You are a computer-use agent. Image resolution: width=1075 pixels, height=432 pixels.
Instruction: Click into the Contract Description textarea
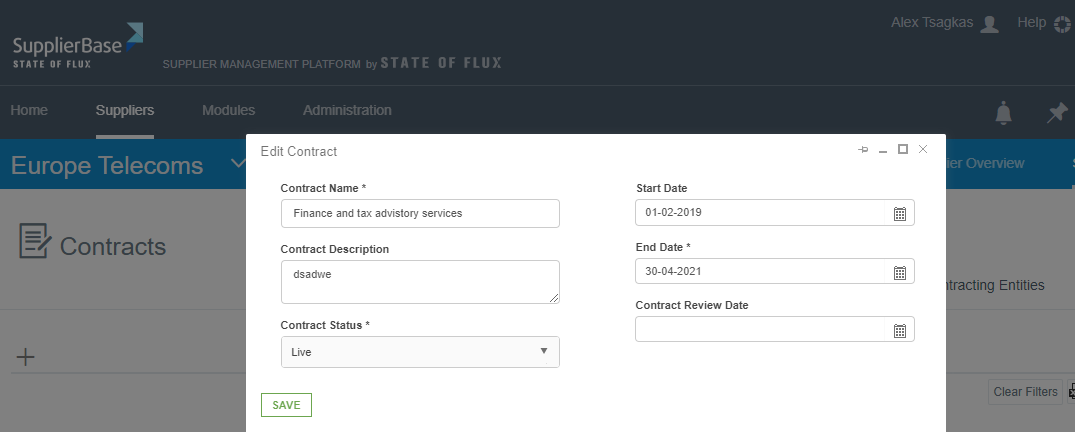click(x=420, y=281)
